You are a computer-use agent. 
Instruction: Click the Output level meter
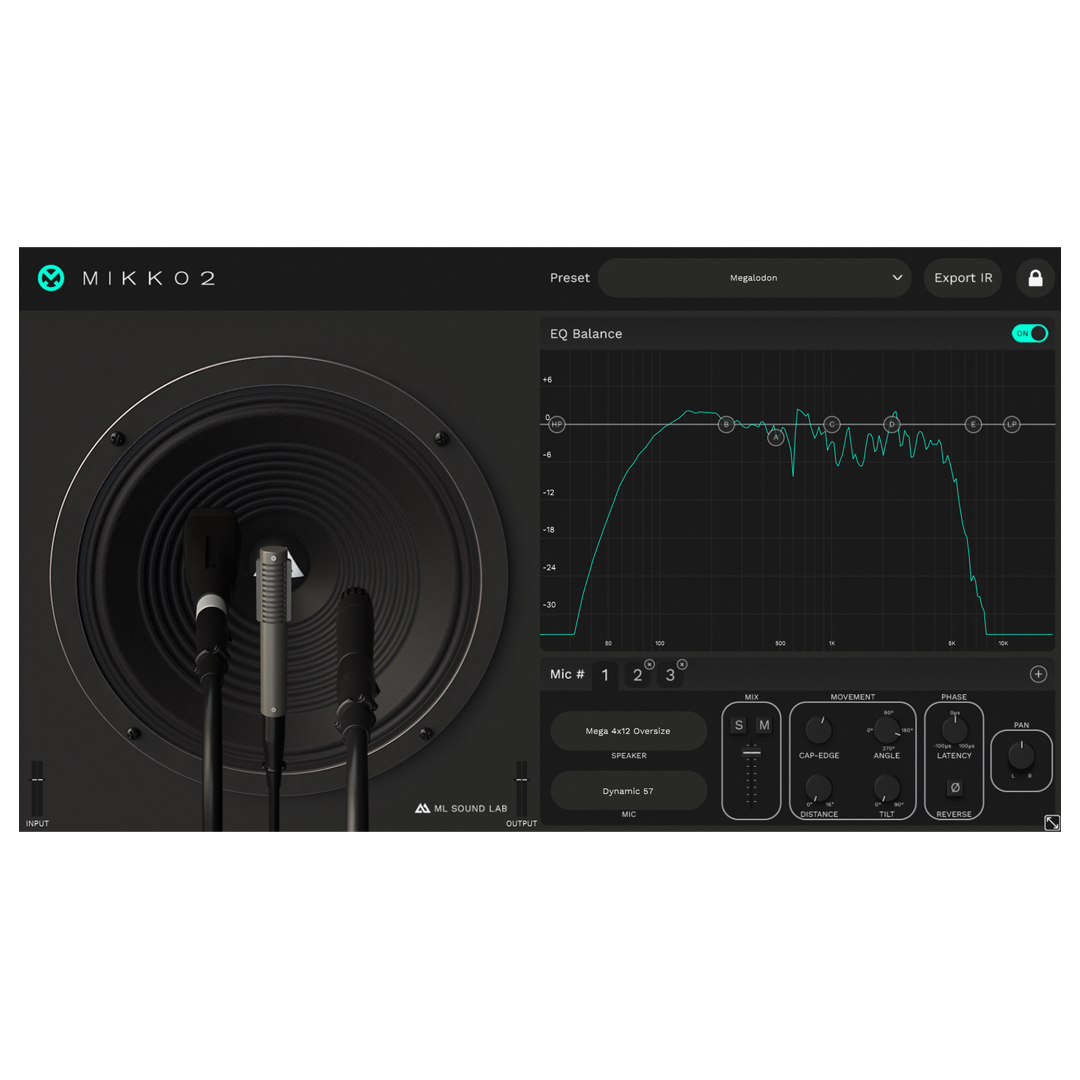522,789
